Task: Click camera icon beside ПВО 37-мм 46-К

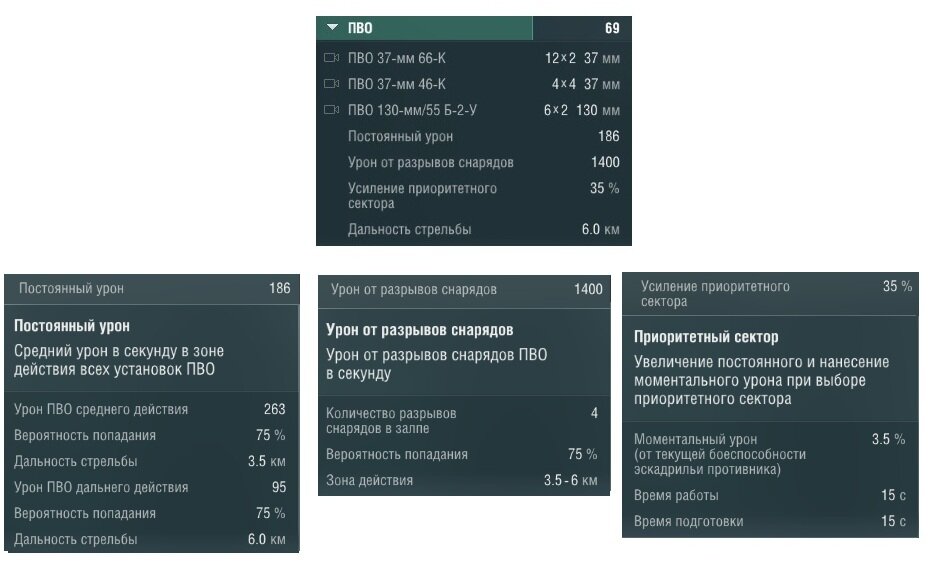Action: click(x=331, y=84)
